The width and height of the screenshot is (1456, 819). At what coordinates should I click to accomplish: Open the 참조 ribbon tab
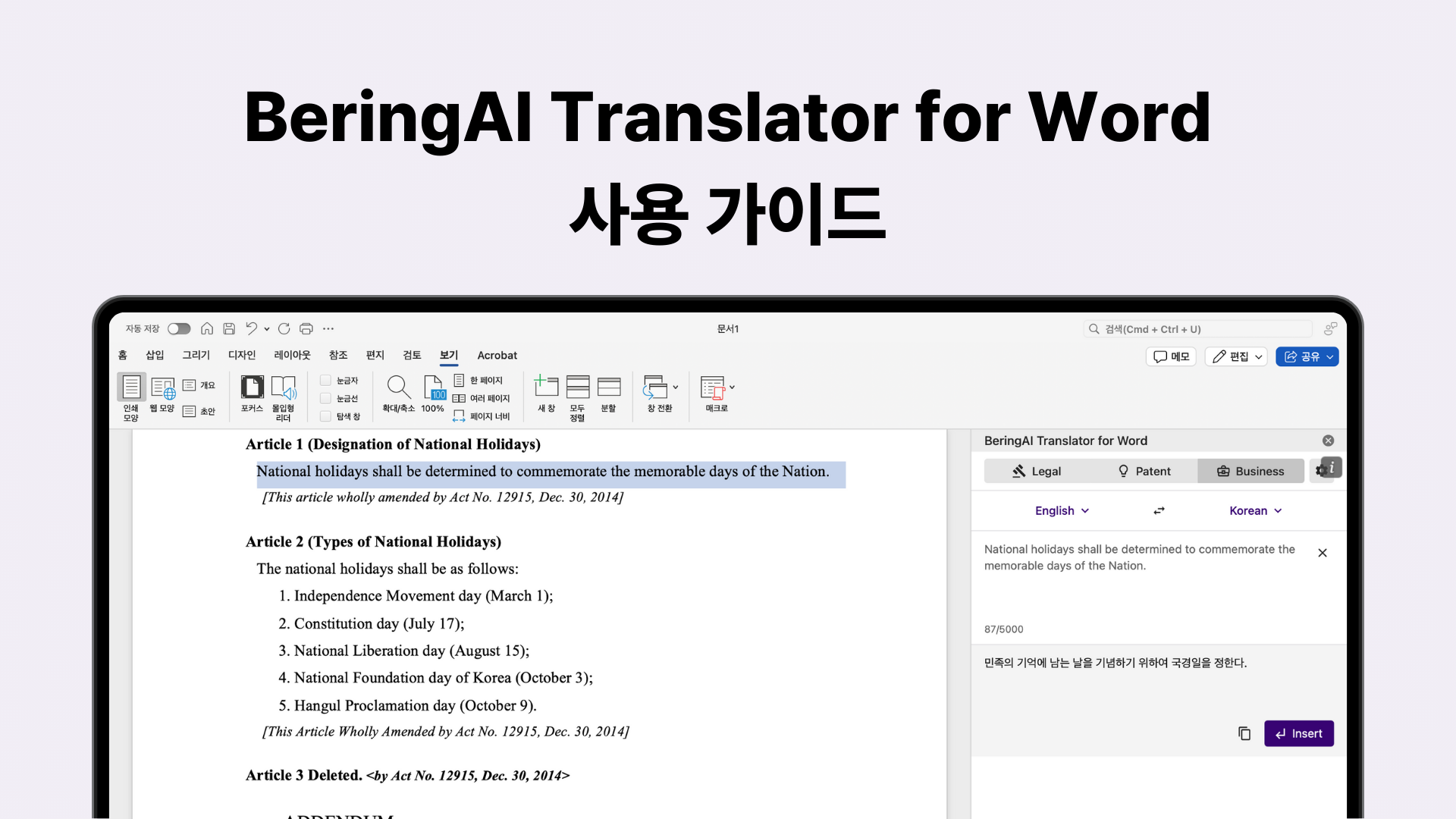pos(338,355)
